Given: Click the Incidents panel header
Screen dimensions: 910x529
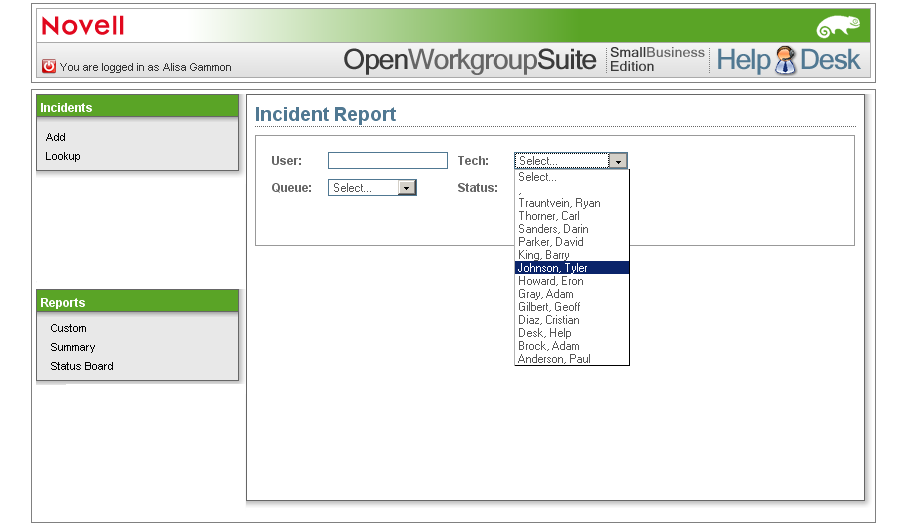Looking at the screenshot, I should [138, 107].
